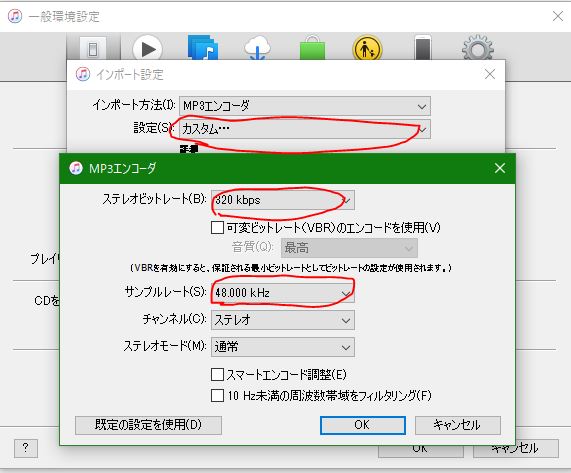Click キャンセル in 一般環境設定 window
This screenshot has width=571, height=473.
tap(516, 449)
